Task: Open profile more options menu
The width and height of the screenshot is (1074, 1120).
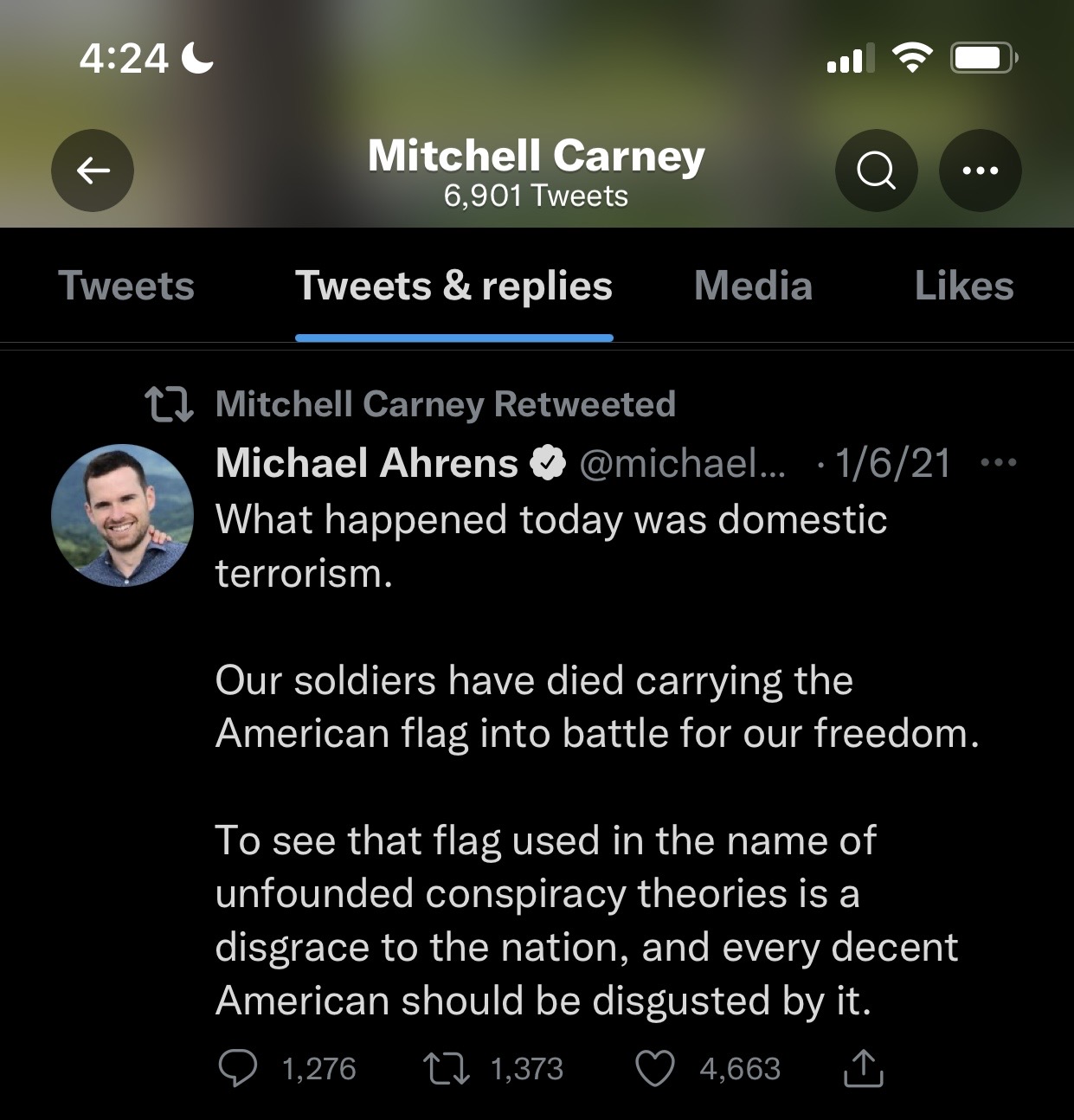Action: click(980, 171)
